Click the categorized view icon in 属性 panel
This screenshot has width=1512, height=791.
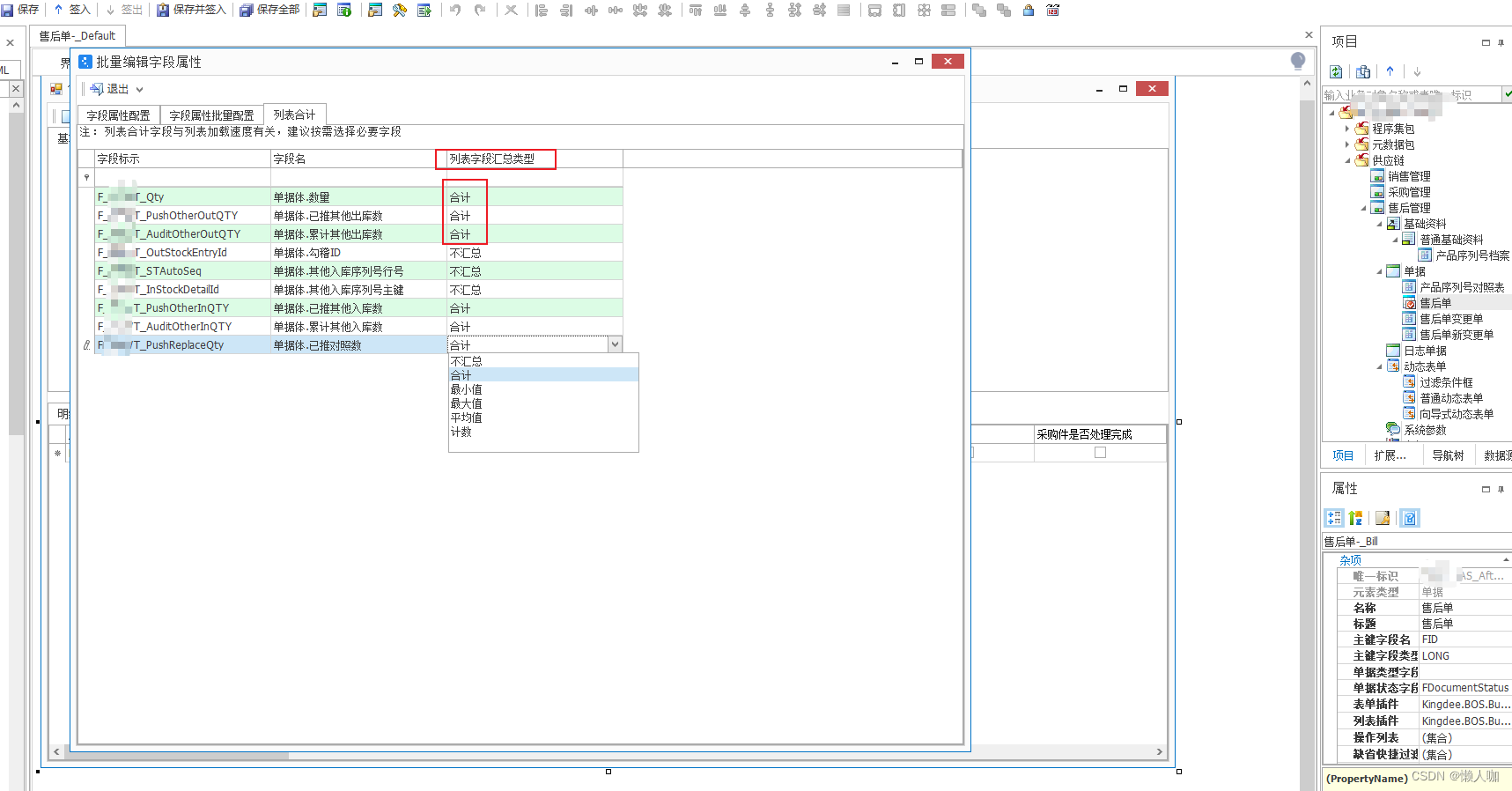point(1334,518)
